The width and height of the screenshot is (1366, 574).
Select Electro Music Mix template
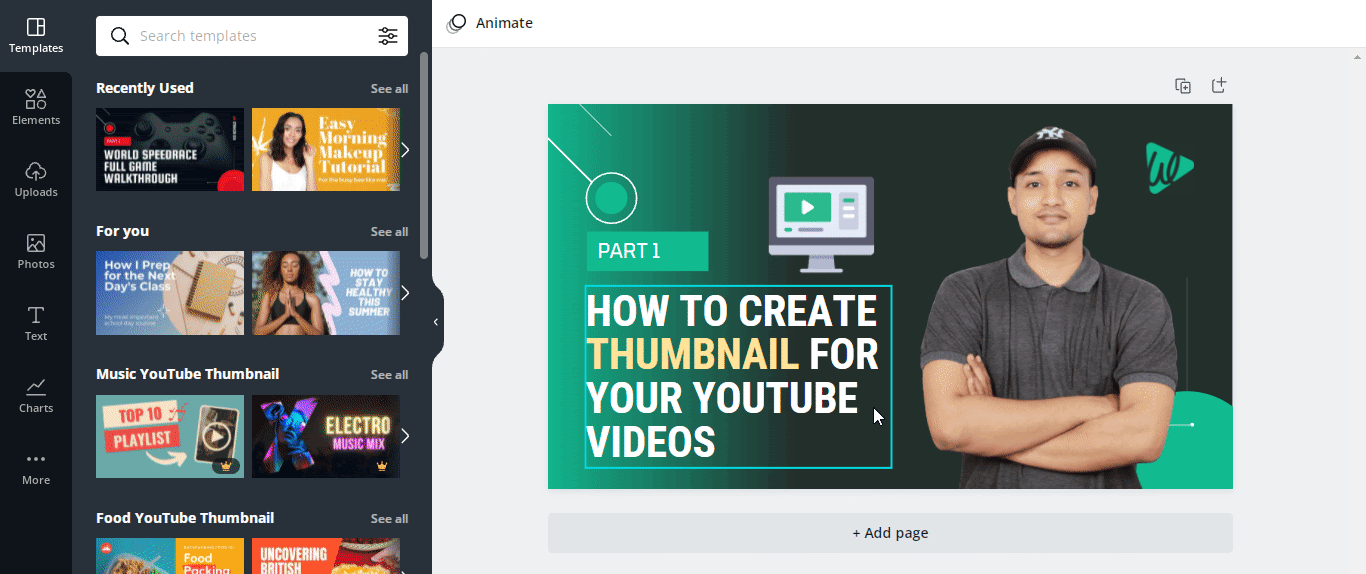point(326,436)
